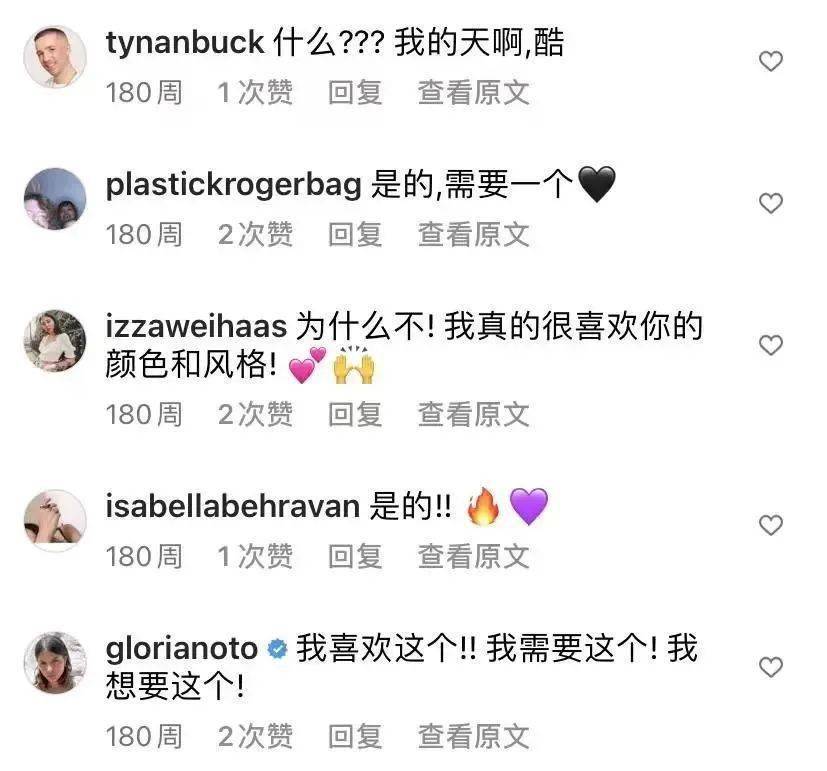View izzaweihaas's profile photo
Viewport: 827px width, 771px height.
coord(55,341)
